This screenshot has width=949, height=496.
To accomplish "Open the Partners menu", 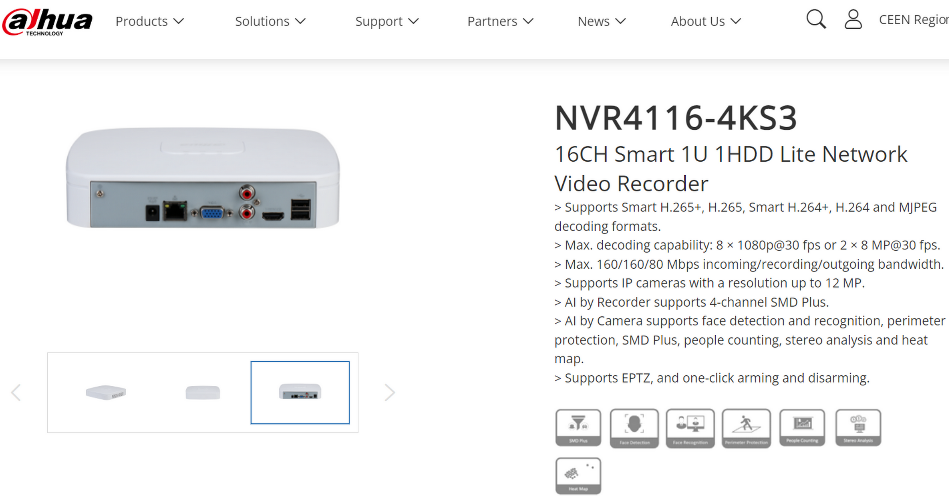I will (501, 21).
